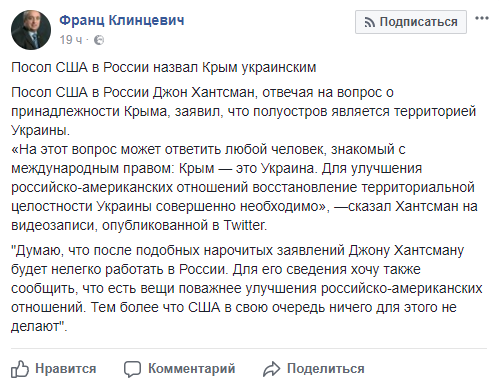Click the closing word делают". of the post
This screenshot has height=385, width=499.
pos(39,326)
